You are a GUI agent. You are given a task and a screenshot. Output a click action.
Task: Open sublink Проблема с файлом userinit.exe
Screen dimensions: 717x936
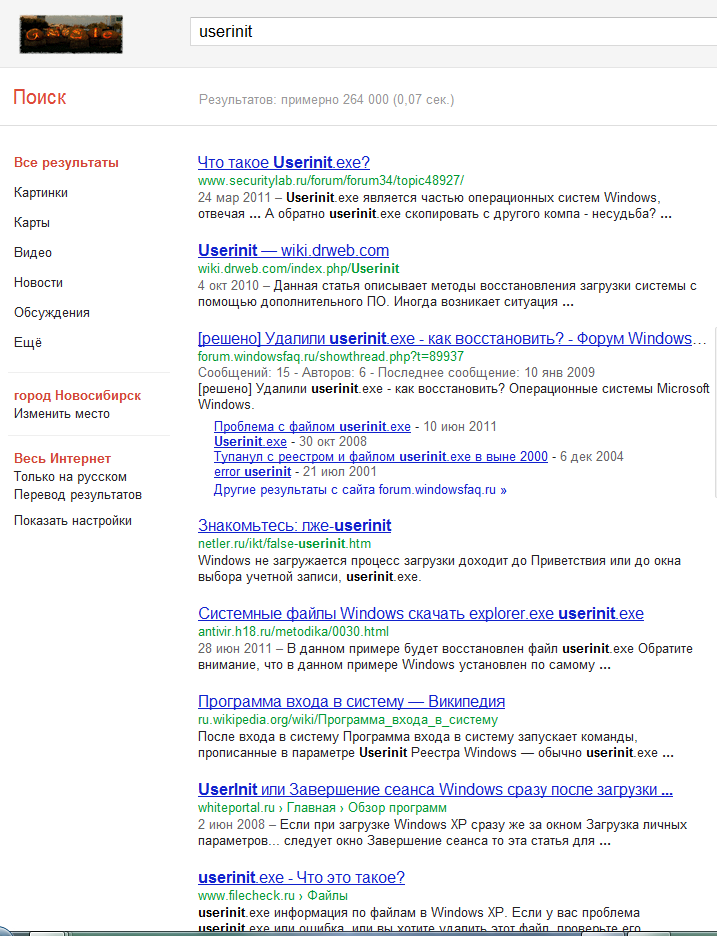pos(312,426)
